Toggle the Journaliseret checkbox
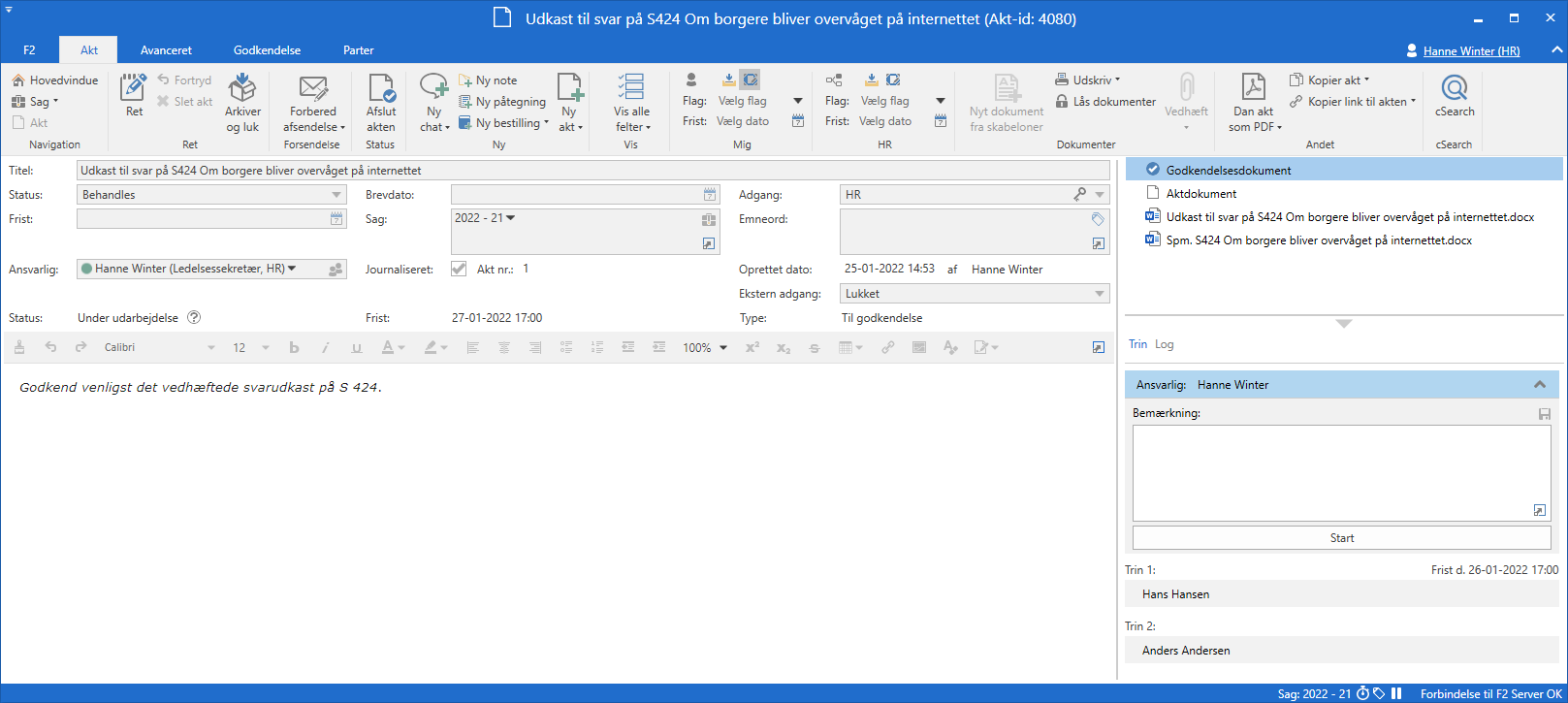 459,270
